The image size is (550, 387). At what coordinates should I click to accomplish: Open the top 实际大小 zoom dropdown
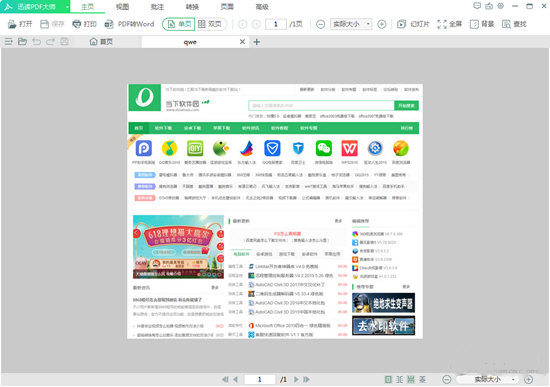coord(351,24)
